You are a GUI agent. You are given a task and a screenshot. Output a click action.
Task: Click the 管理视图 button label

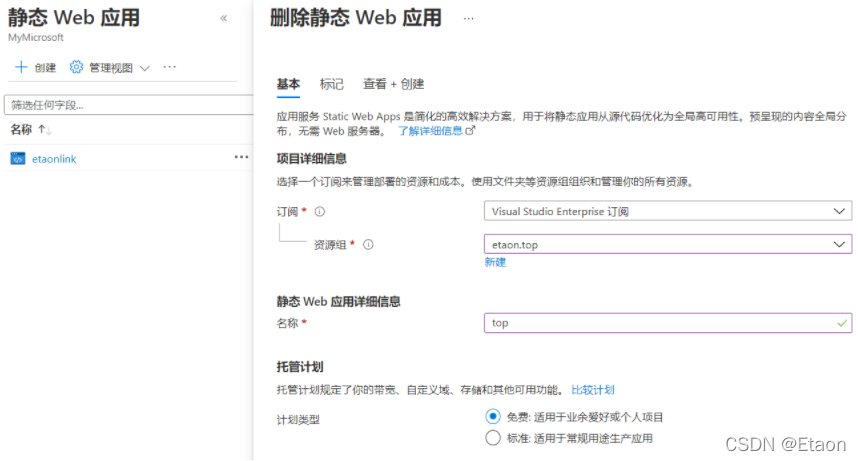[x=111, y=68]
